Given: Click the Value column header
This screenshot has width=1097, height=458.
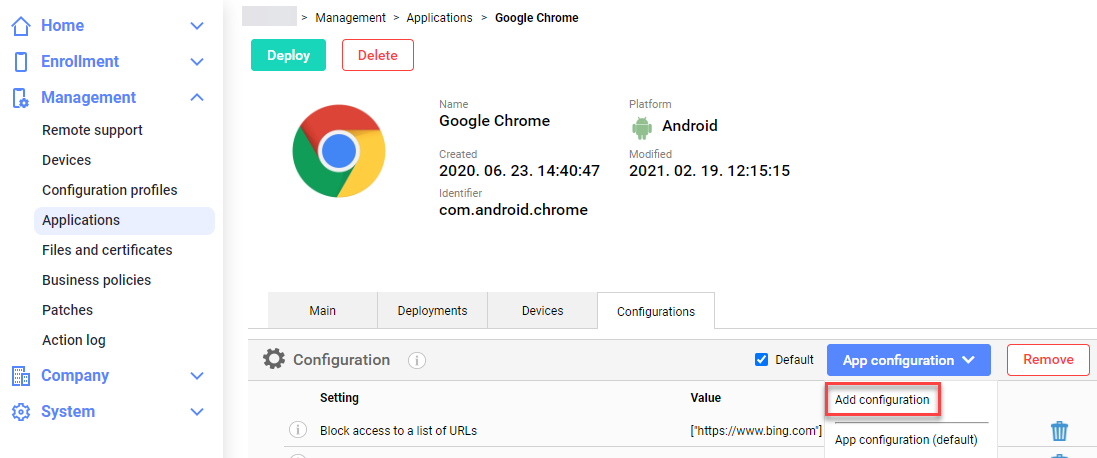Looking at the screenshot, I should 705,398.
